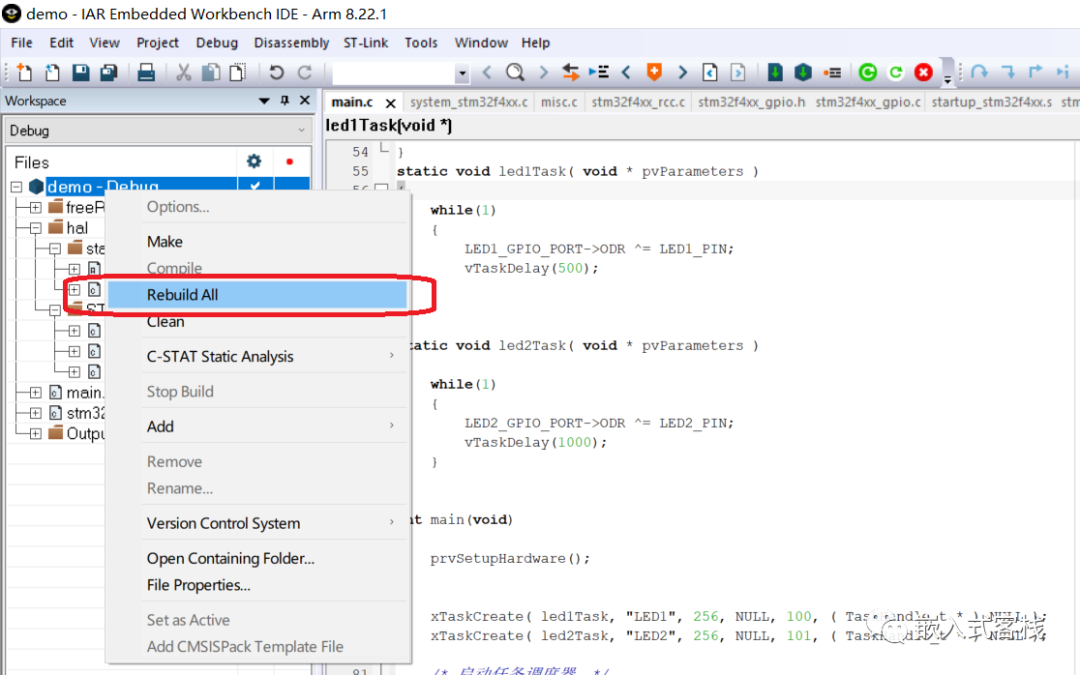This screenshot has height=675, width=1080.
Task: Click the Go to line icon
Action: click(599, 72)
